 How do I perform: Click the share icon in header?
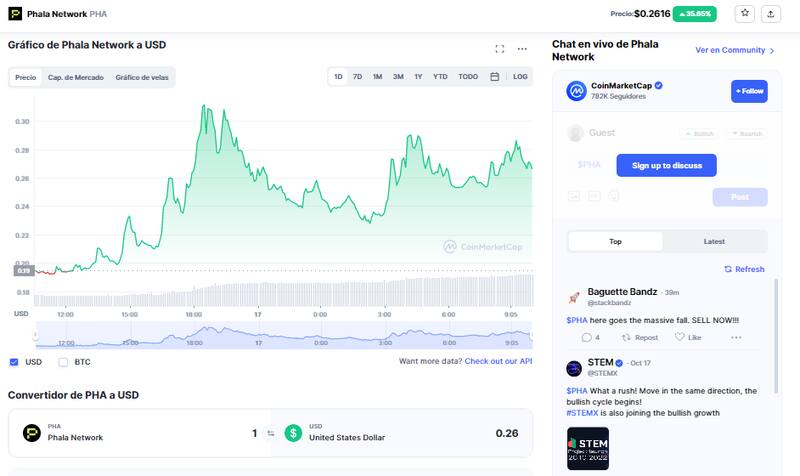[771, 14]
